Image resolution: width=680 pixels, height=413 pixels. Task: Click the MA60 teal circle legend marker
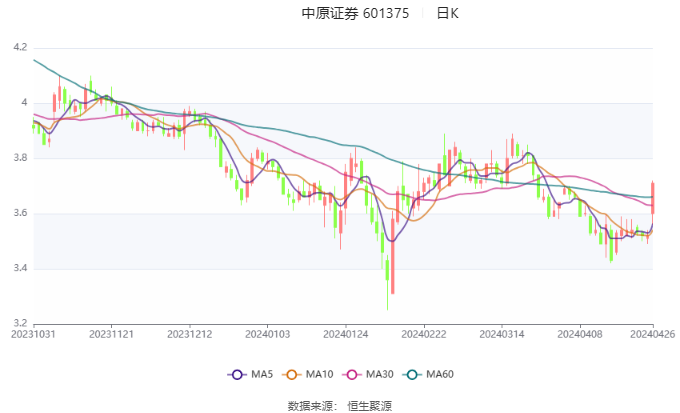412,375
